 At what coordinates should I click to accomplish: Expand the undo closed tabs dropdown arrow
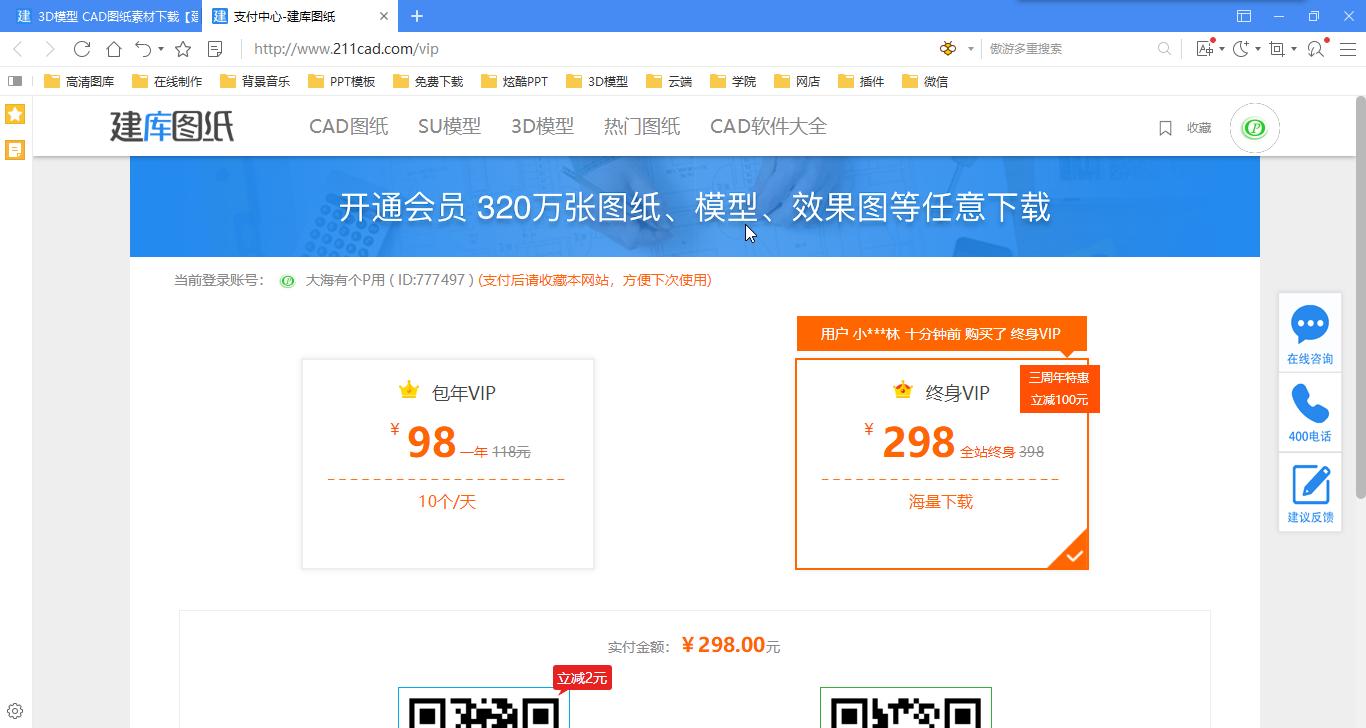pos(161,49)
